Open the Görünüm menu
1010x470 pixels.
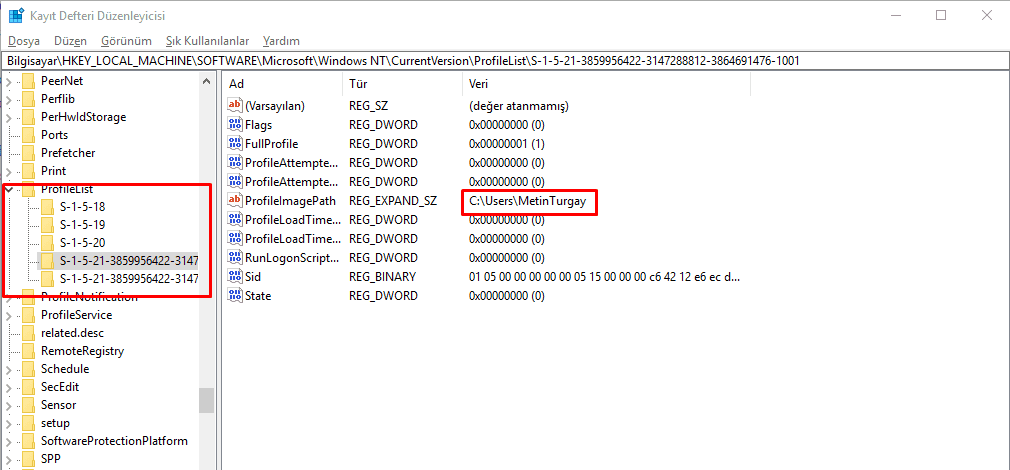(126, 41)
